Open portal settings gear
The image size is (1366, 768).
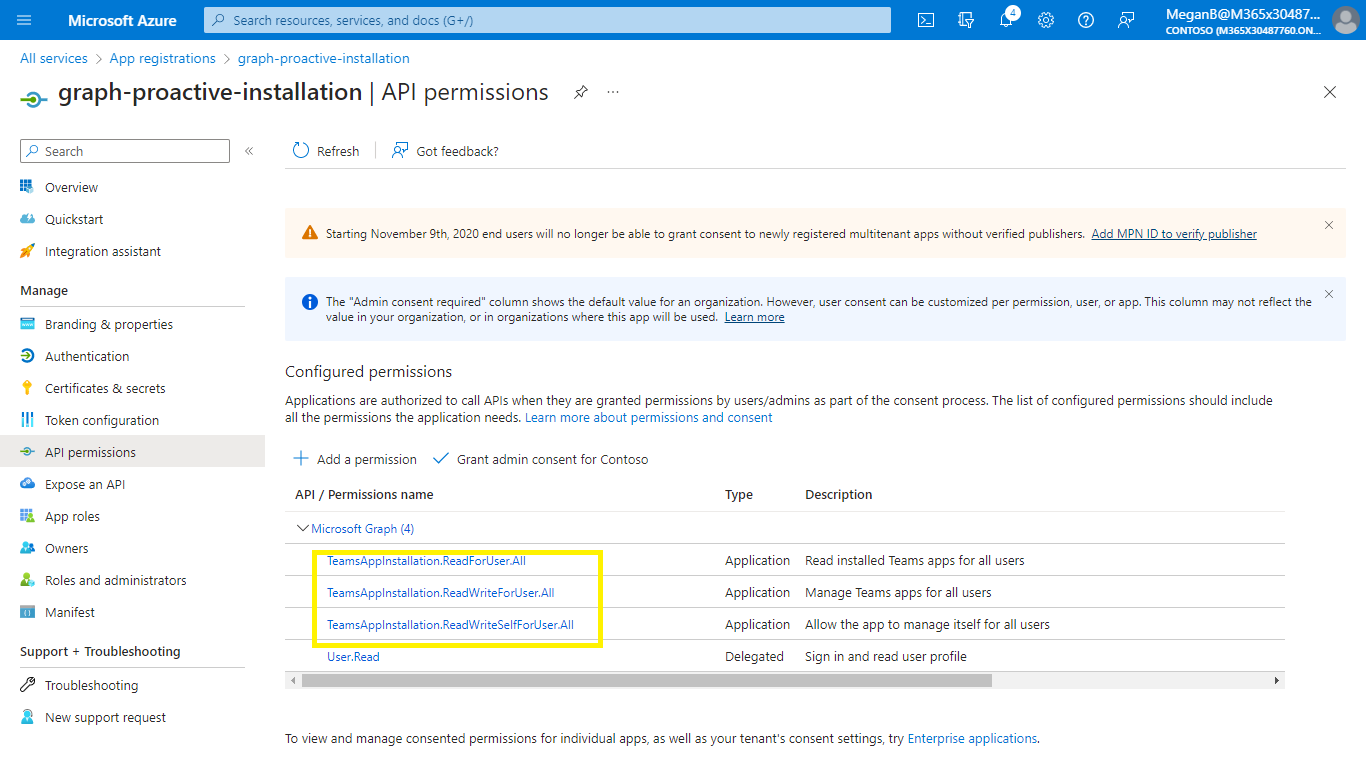point(1046,20)
